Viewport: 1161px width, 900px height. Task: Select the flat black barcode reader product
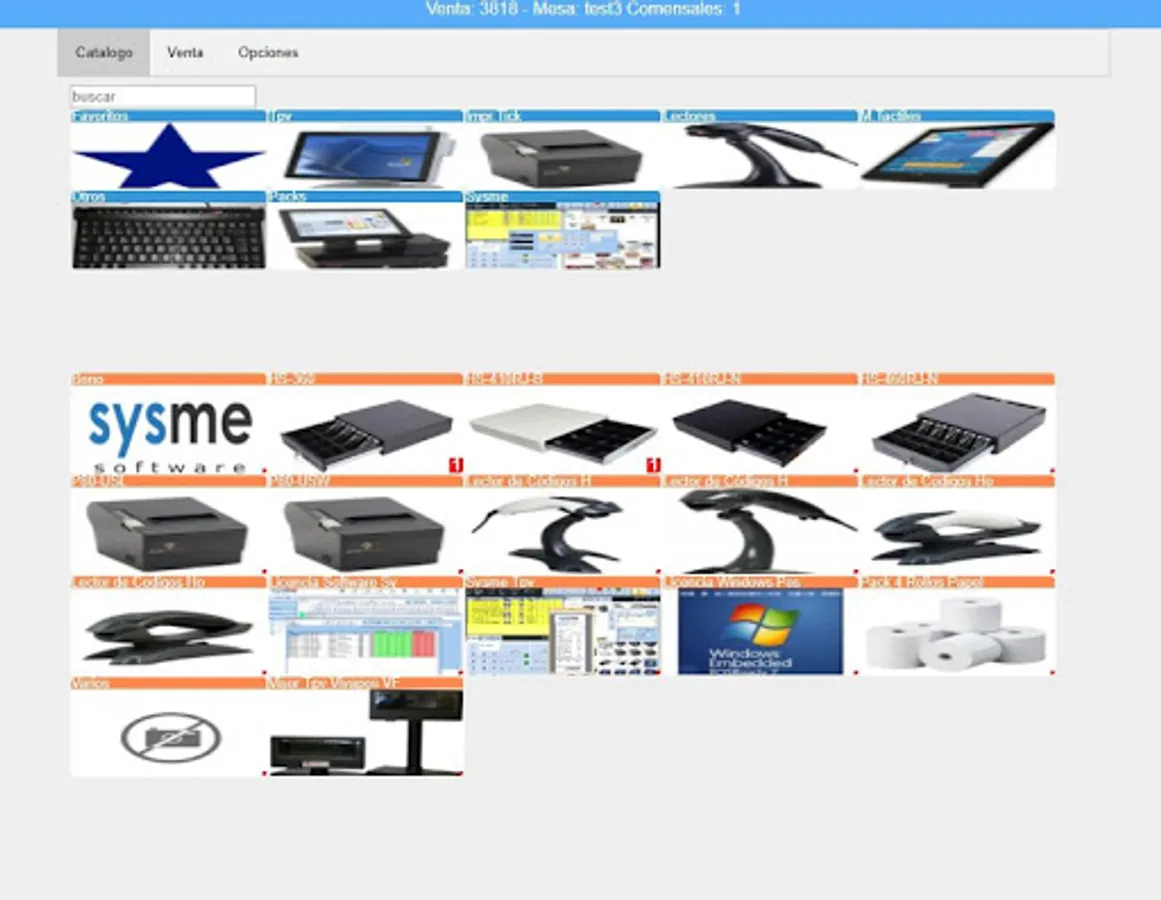pyautogui.click(x=169, y=626)
